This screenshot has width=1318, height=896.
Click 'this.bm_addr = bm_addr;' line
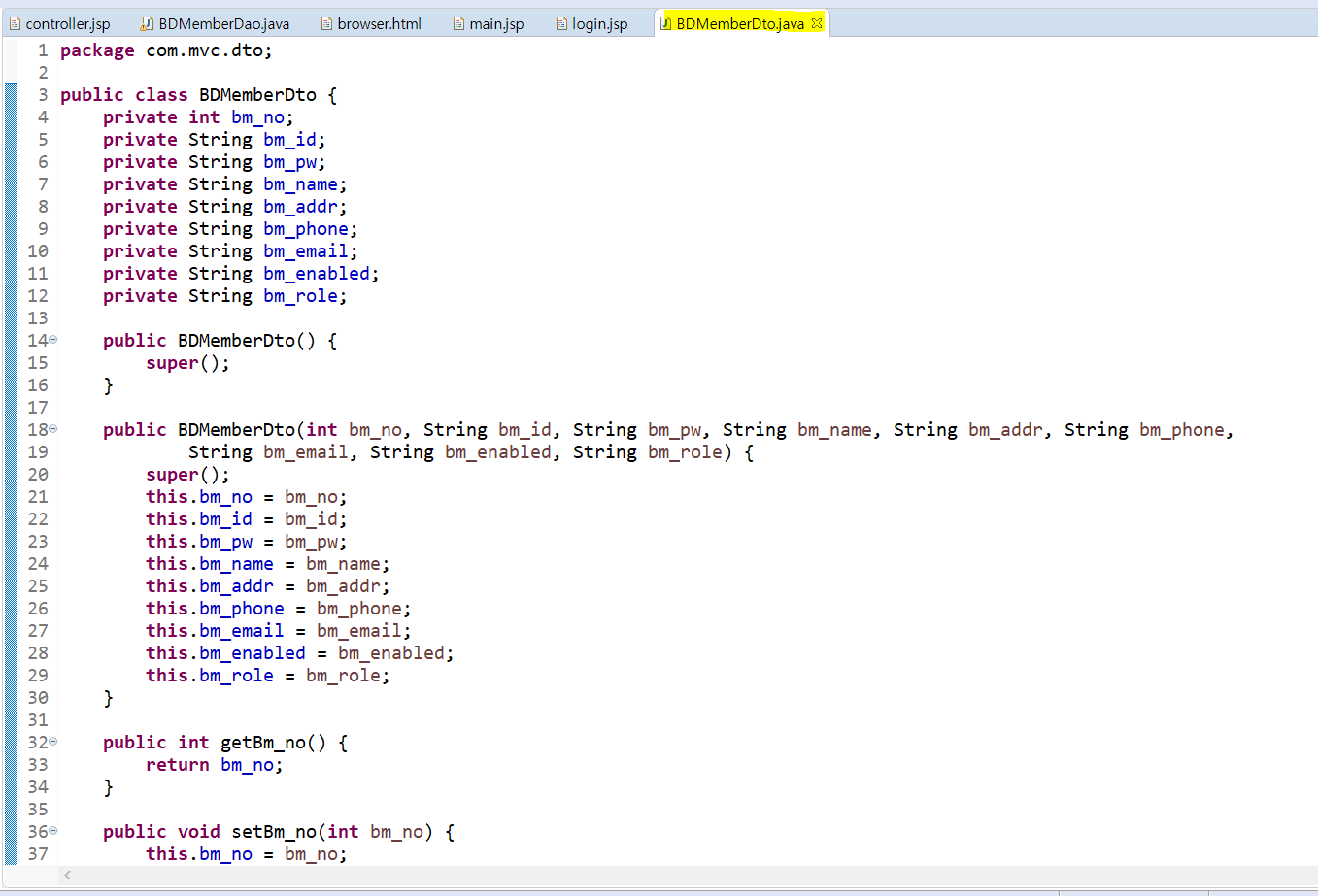click(268, 586)
